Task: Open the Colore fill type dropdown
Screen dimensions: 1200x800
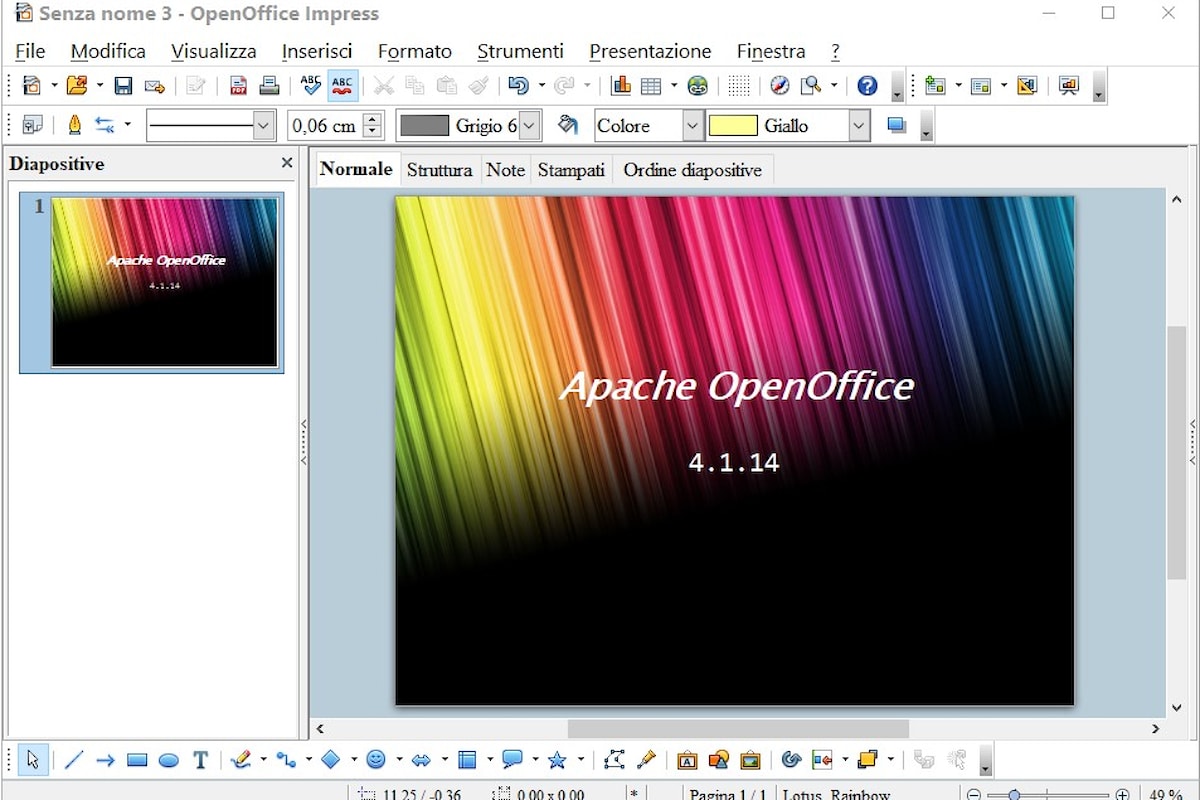Action: click(x=693, y=125)
